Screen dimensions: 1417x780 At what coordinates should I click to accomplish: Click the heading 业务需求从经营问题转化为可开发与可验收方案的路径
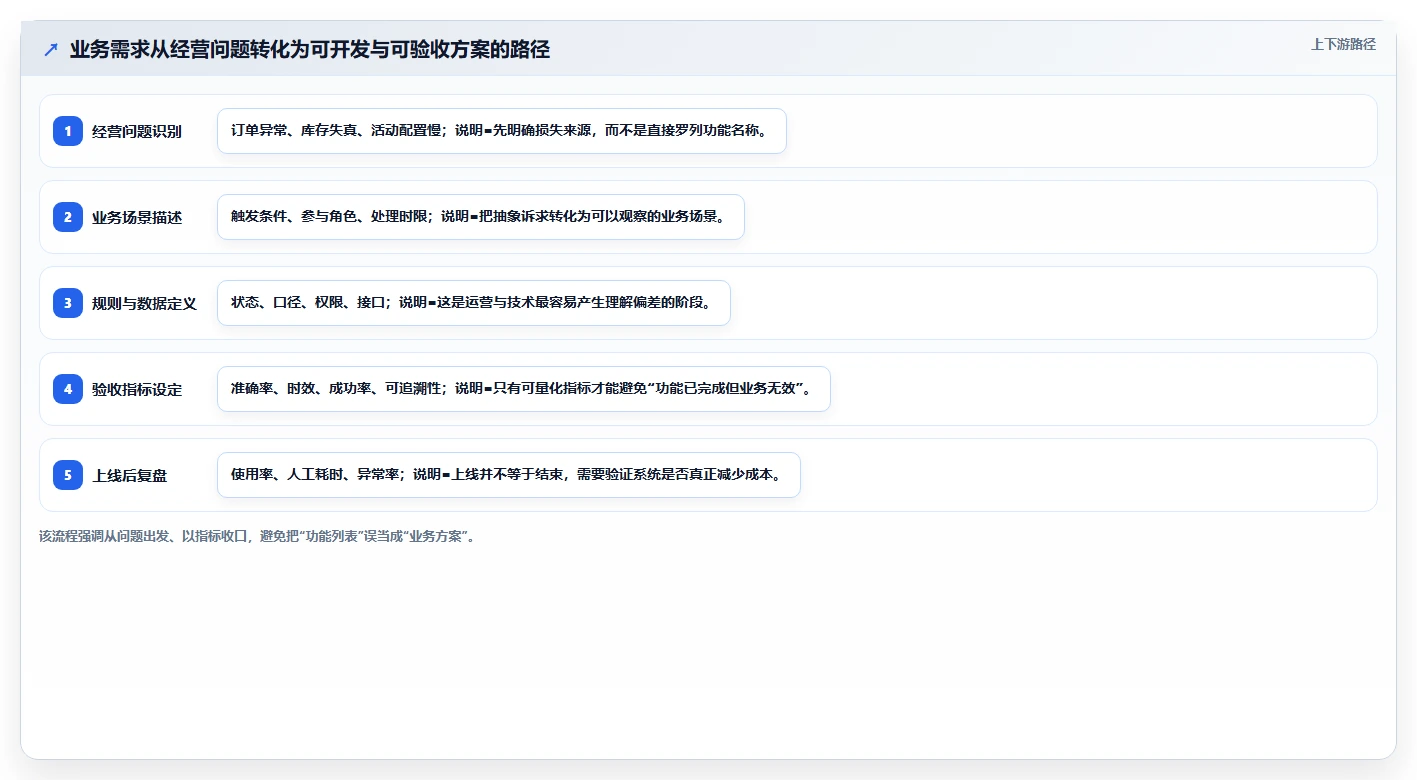310,50
